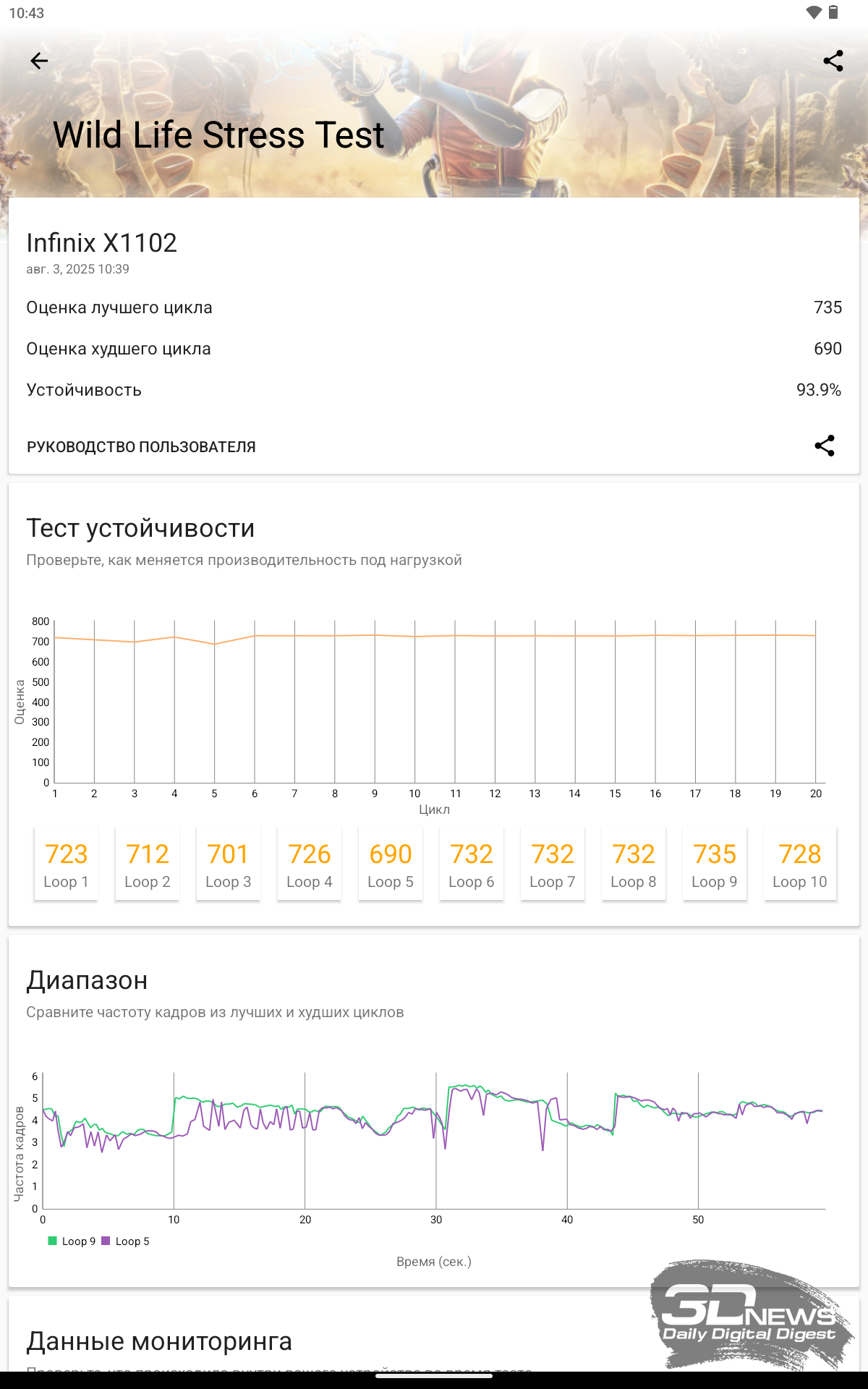Select Loop 6 score card 732
Image resolution: width=868 pixels, height=1389 pixels.
click(x=471, y=864)
